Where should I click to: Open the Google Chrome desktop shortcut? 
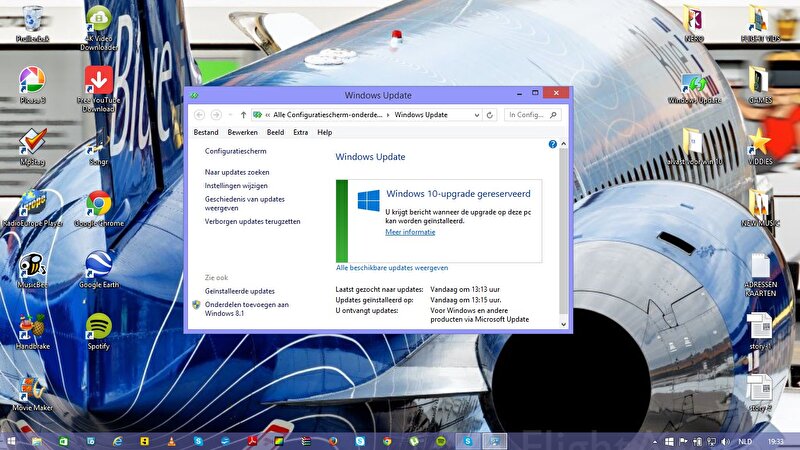[x=98, y=205]
